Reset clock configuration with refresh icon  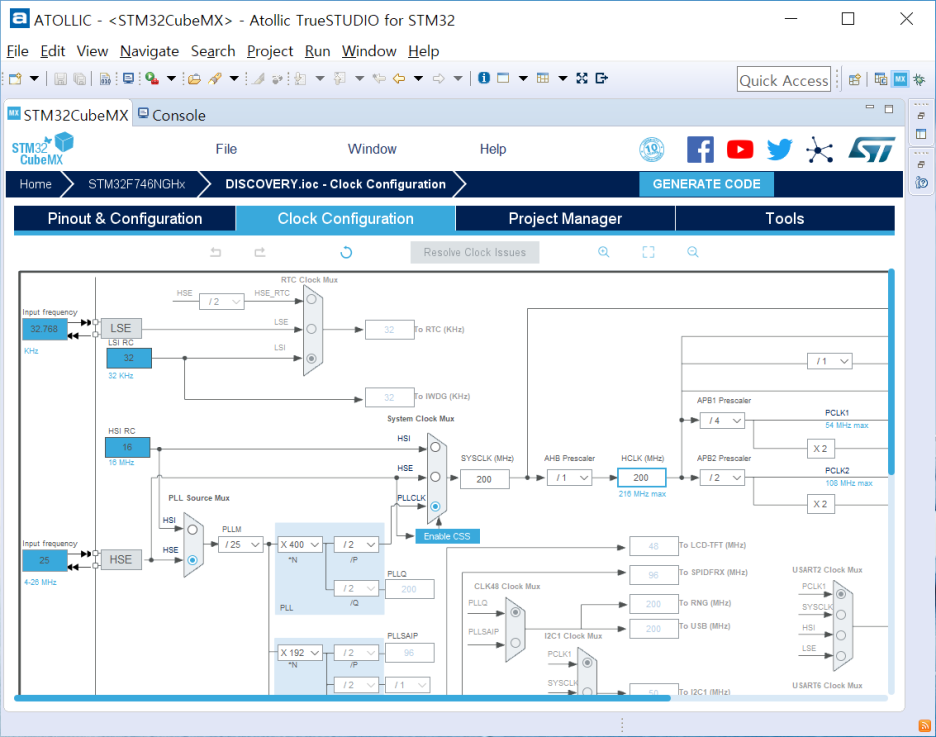(346, 252)
